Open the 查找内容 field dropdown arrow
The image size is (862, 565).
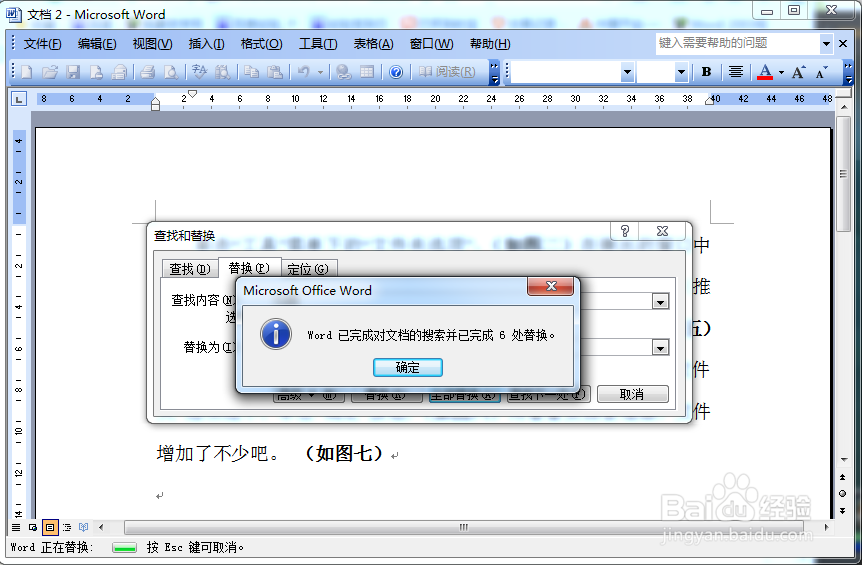point(660,301)
